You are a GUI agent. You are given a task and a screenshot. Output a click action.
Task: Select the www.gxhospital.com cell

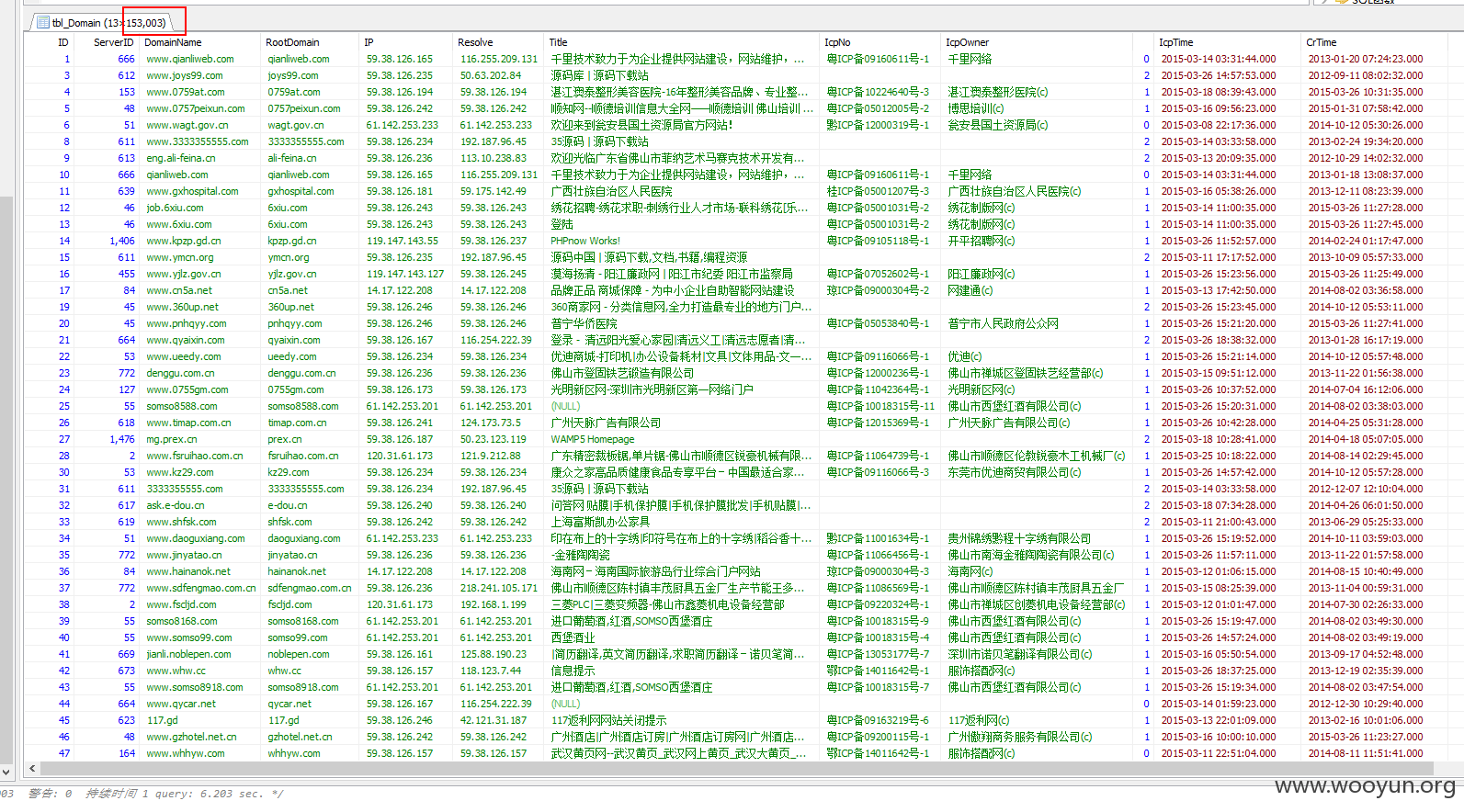point(192,191)
